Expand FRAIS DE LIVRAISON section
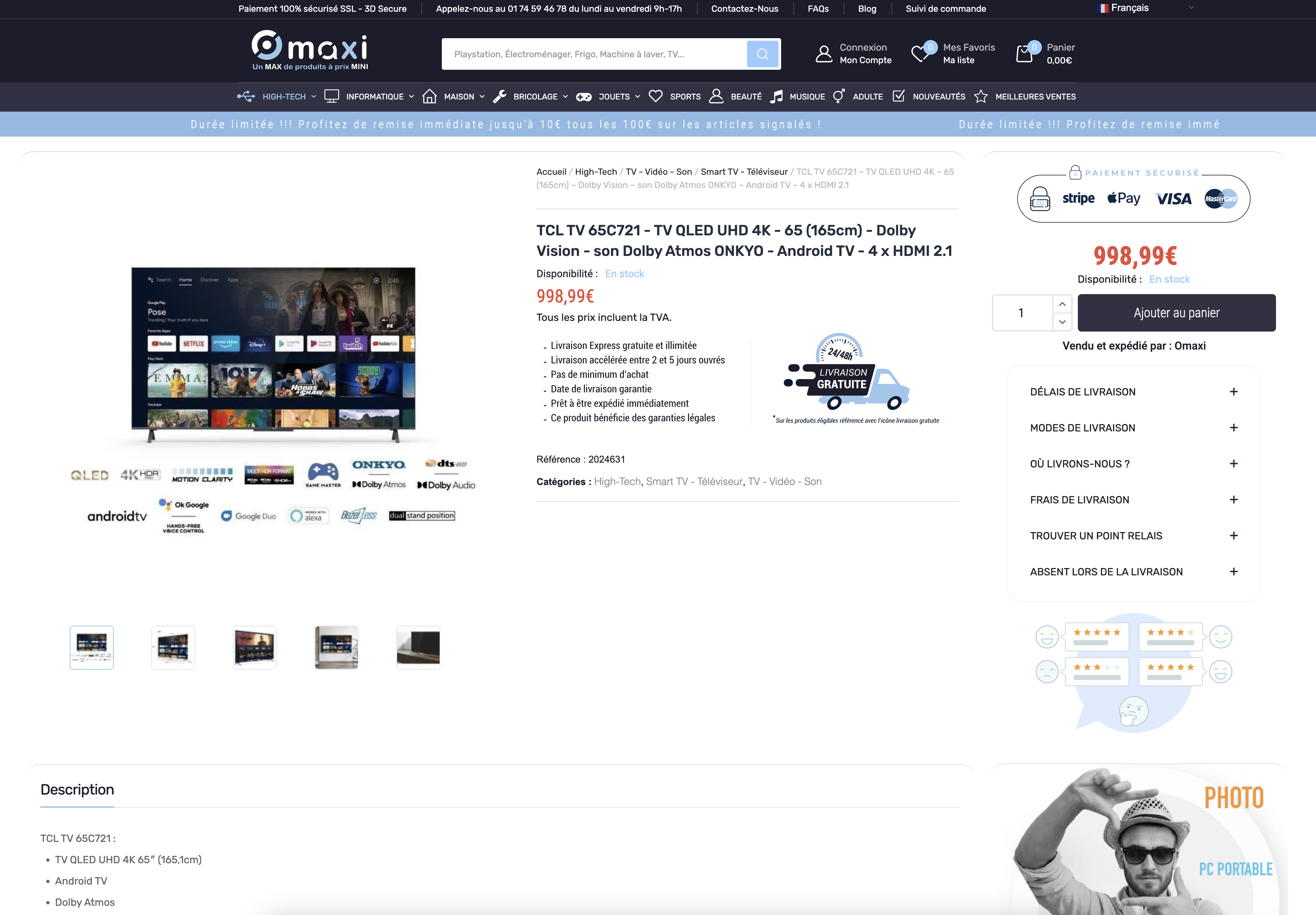This screenshot has width=1316, height=915. (1133, 500)
